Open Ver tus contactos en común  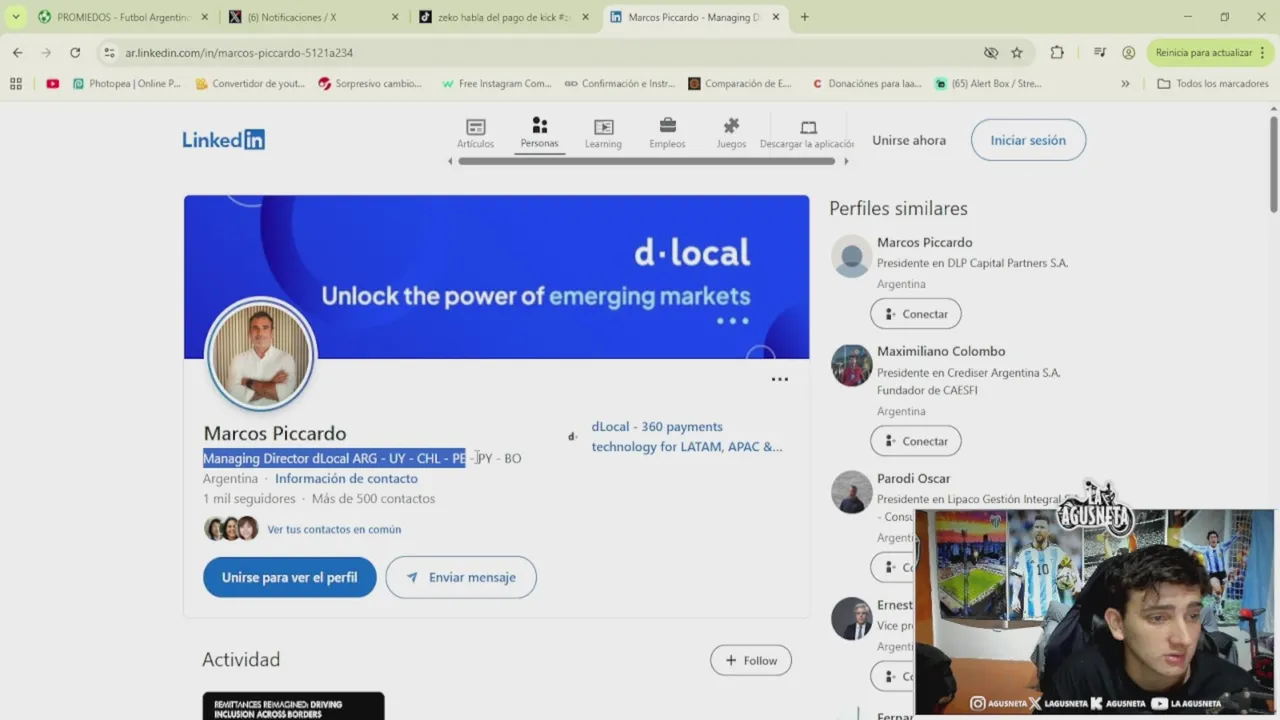(x=334, y=529)
